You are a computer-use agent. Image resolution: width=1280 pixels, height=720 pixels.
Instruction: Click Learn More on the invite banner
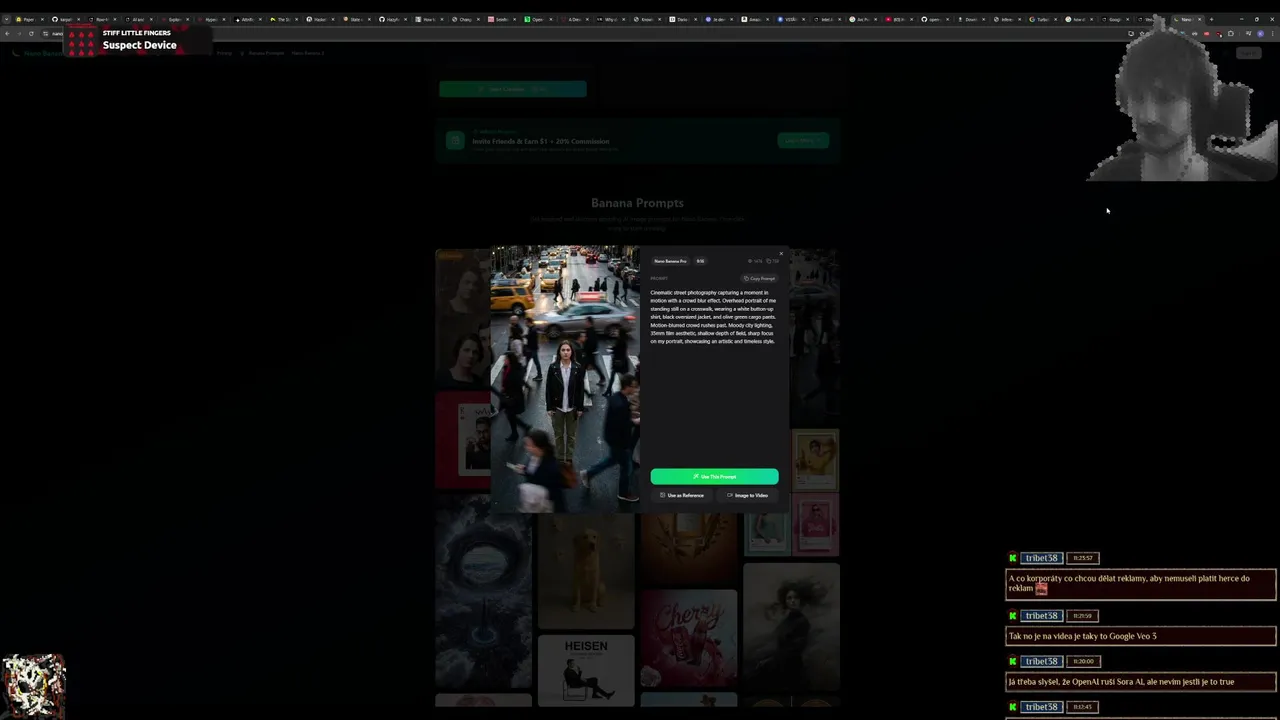click(802, 141)
